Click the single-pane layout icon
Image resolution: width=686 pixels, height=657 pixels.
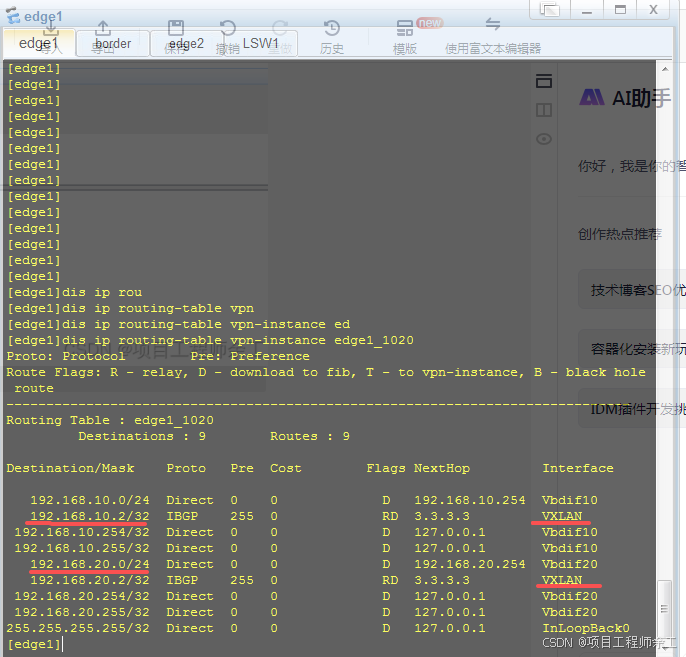tap(544, 81)
